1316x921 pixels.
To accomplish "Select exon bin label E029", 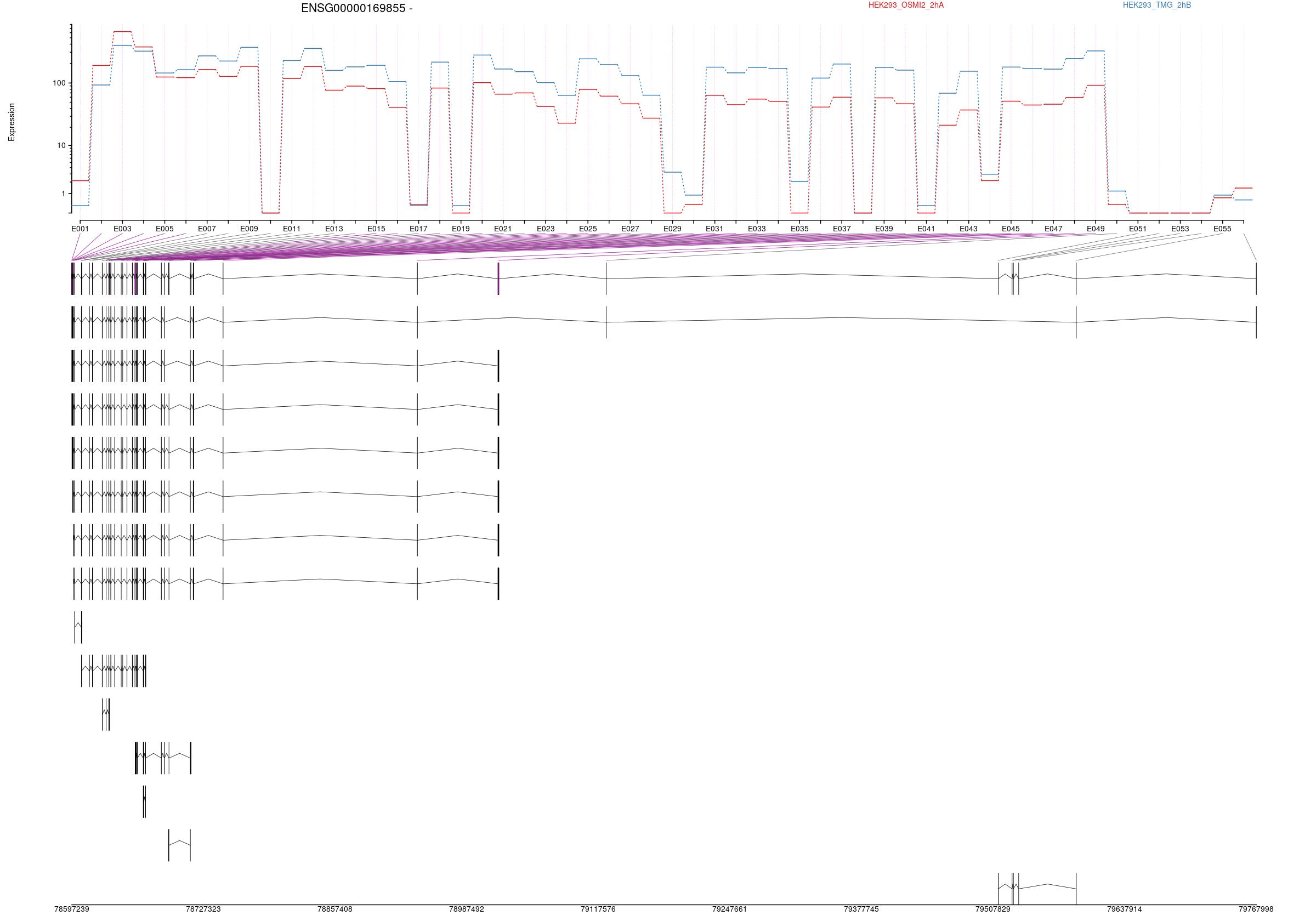I will point(672,229).
